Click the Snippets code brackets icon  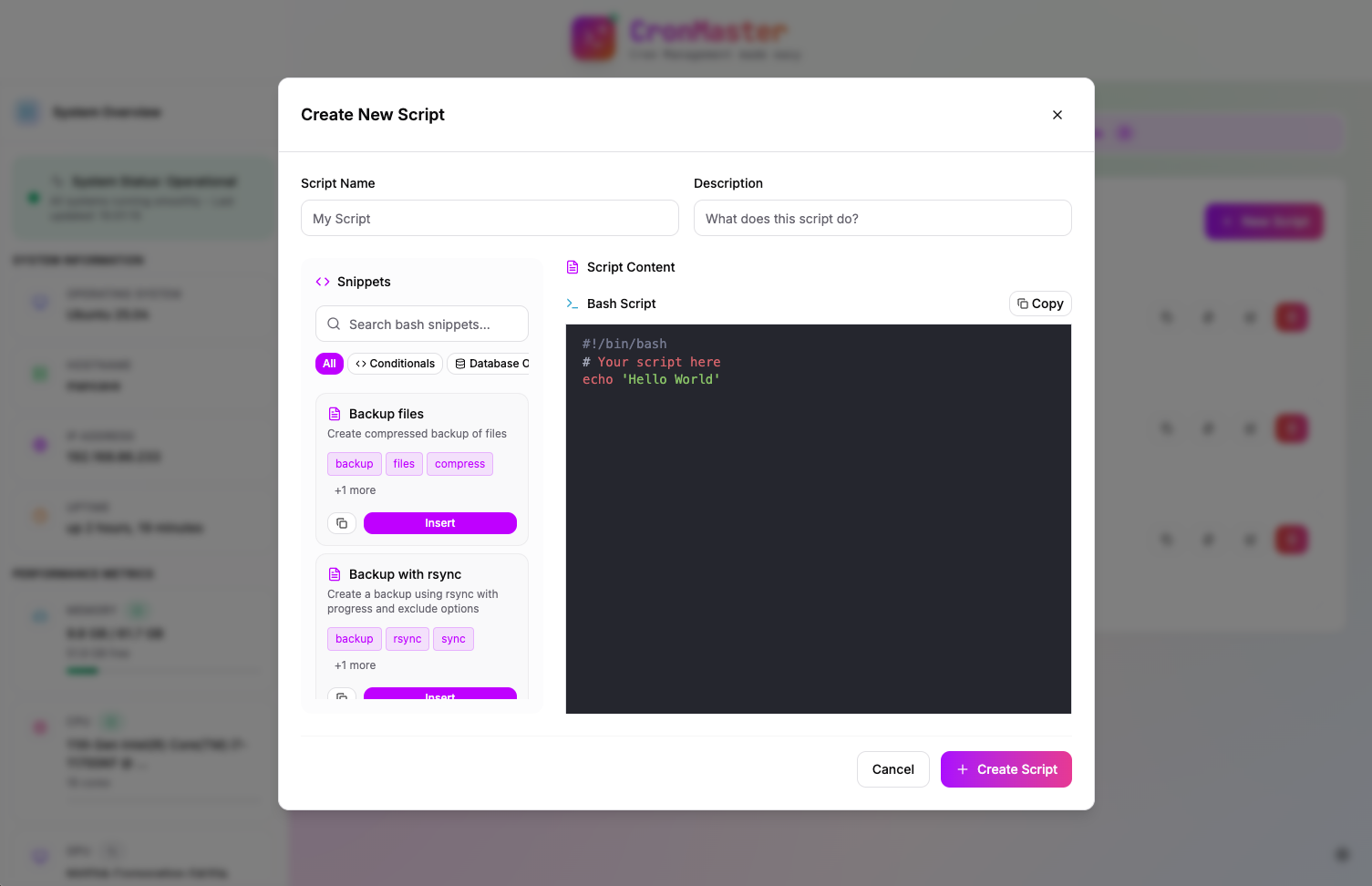pyautogui.click(x=323, y=282)
